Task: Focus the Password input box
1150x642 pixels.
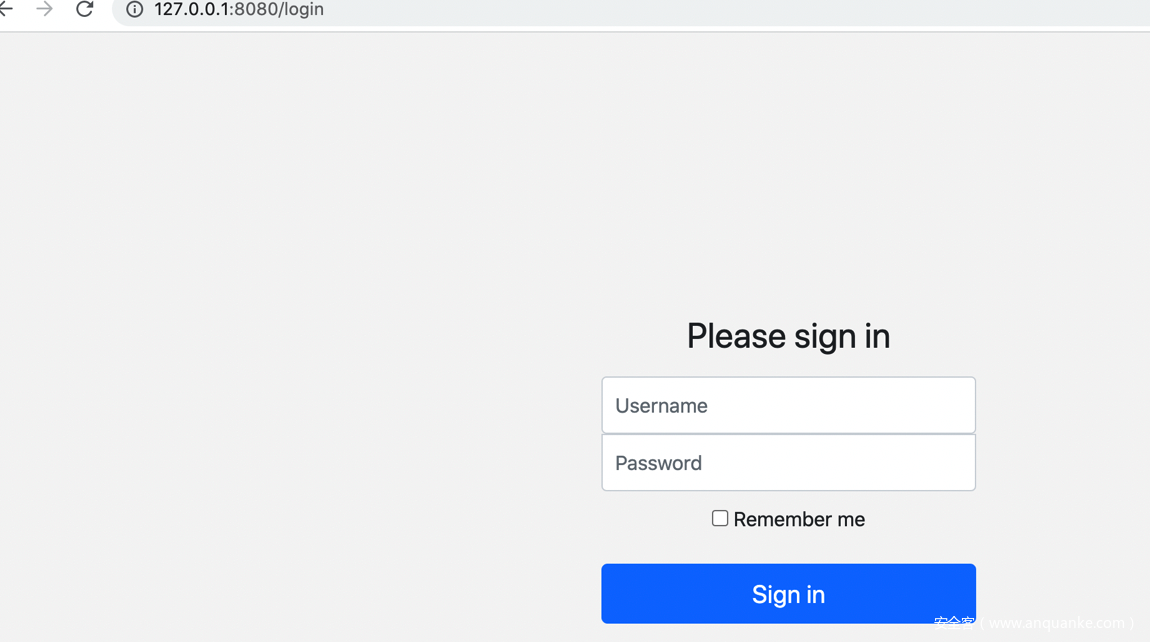Action: click(x=788, y=463)
